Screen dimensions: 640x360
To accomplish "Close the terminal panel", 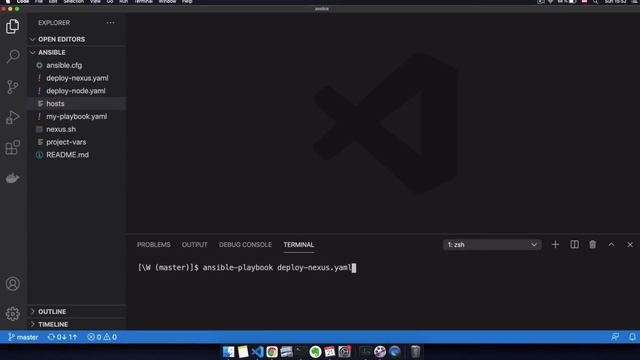I will 630,244.
